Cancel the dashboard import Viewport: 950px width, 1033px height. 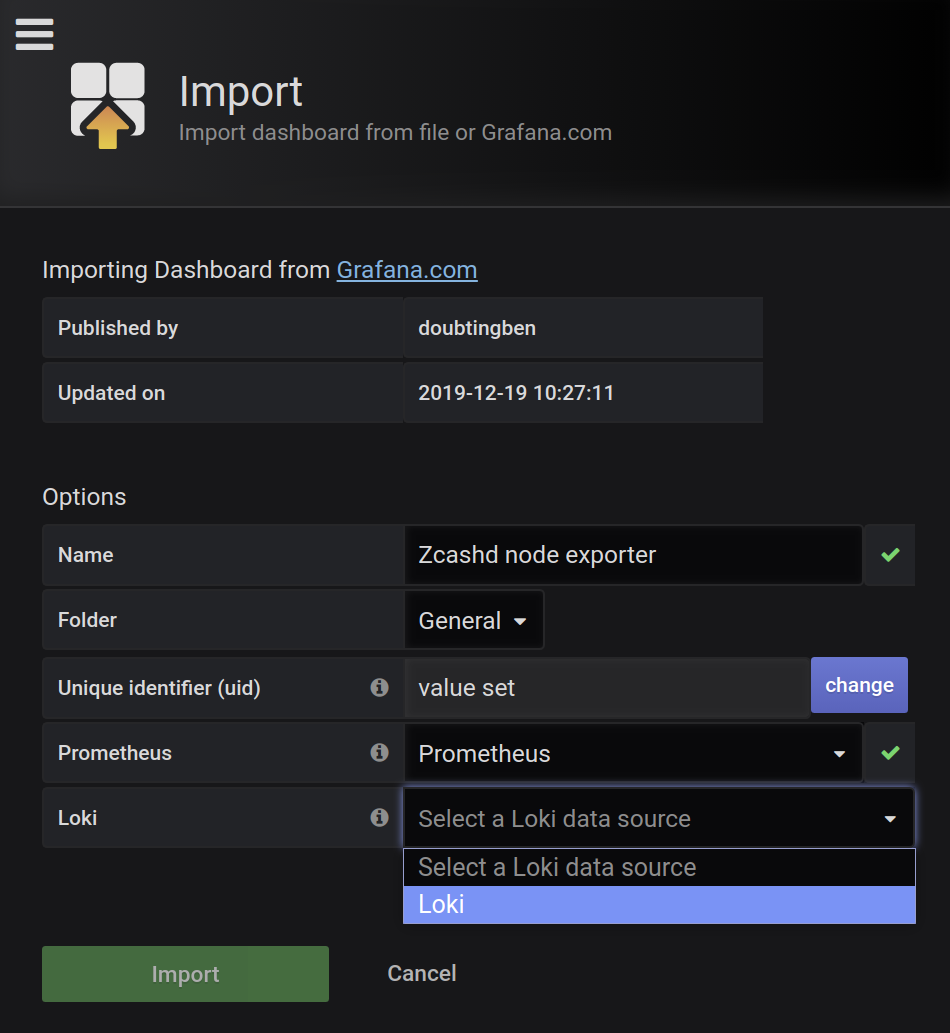422,973
